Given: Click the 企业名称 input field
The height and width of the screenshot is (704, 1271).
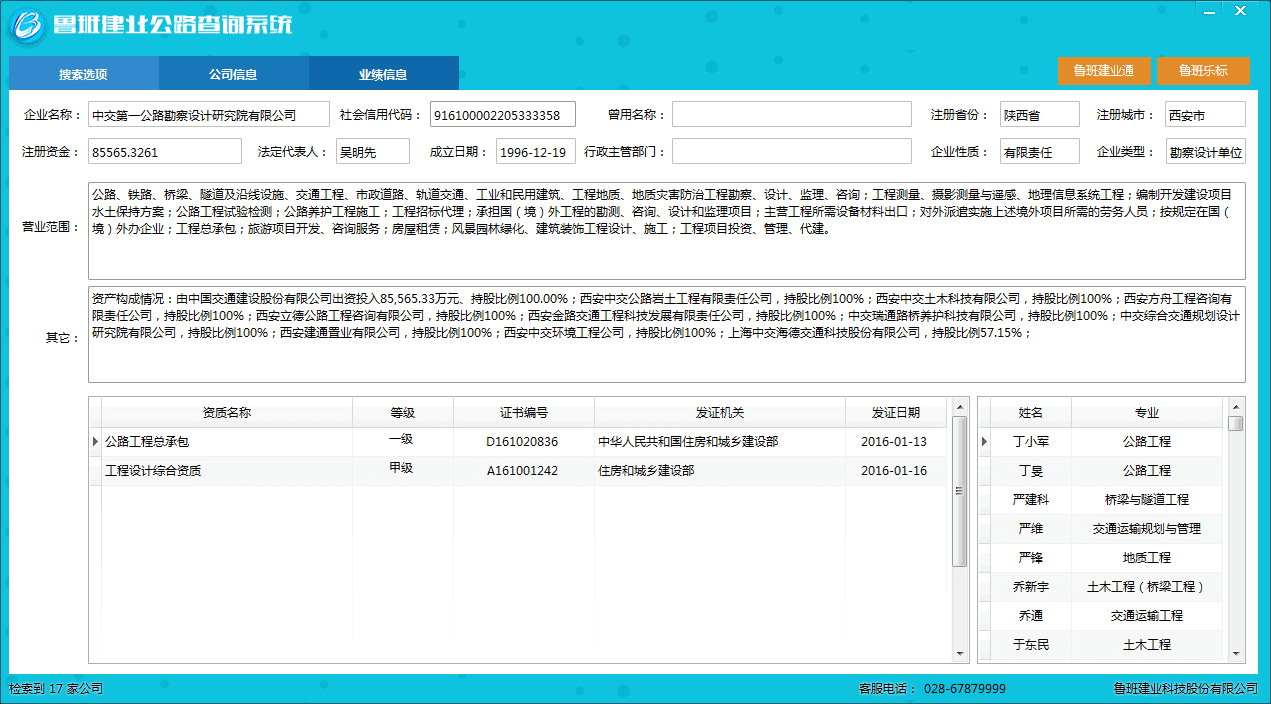Looking at the screenshot, I should coord(208,115).
